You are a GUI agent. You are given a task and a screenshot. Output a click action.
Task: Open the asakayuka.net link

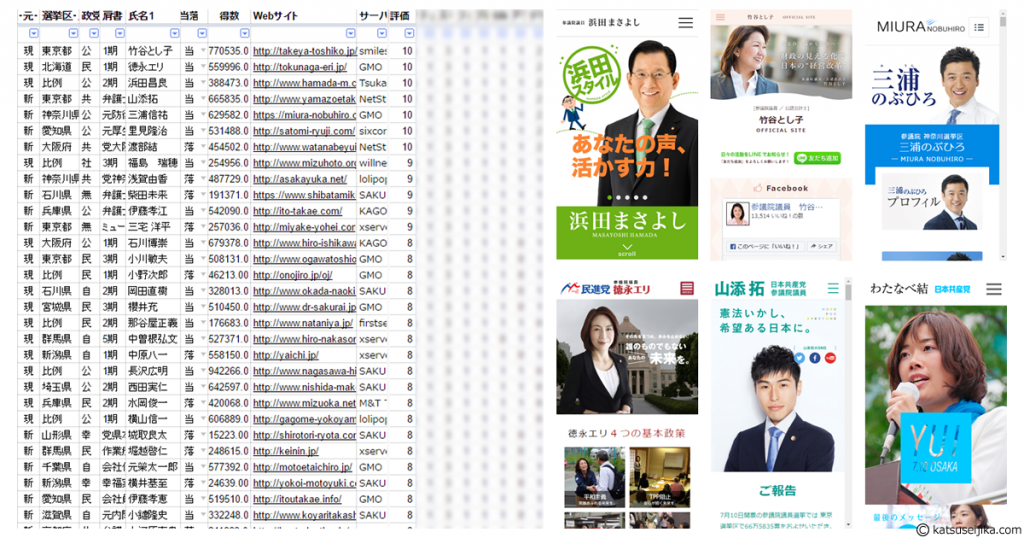pyautogui.click(x=300, y=179)
